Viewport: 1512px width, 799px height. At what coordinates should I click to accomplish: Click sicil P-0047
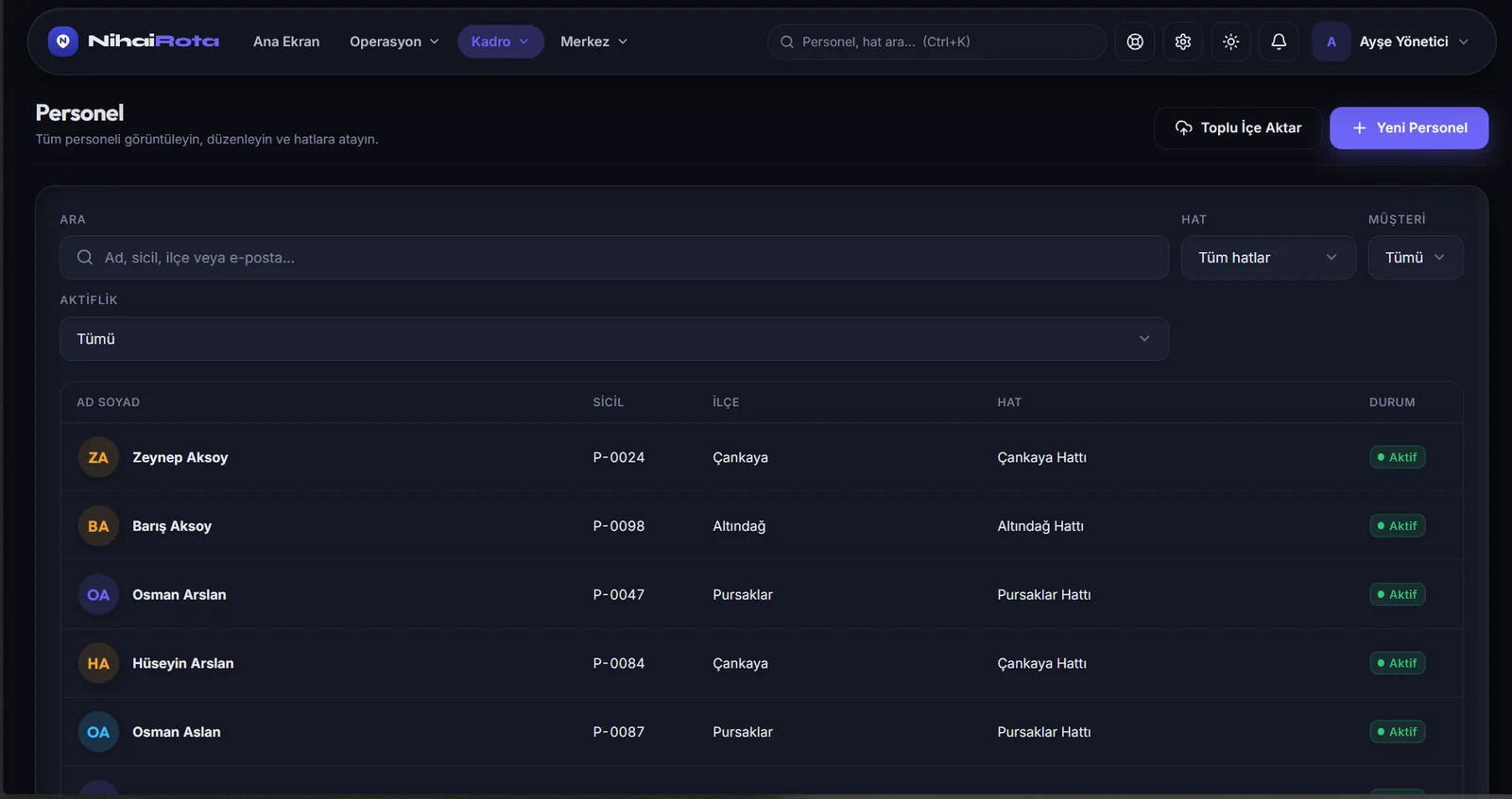tap(619, 595)
